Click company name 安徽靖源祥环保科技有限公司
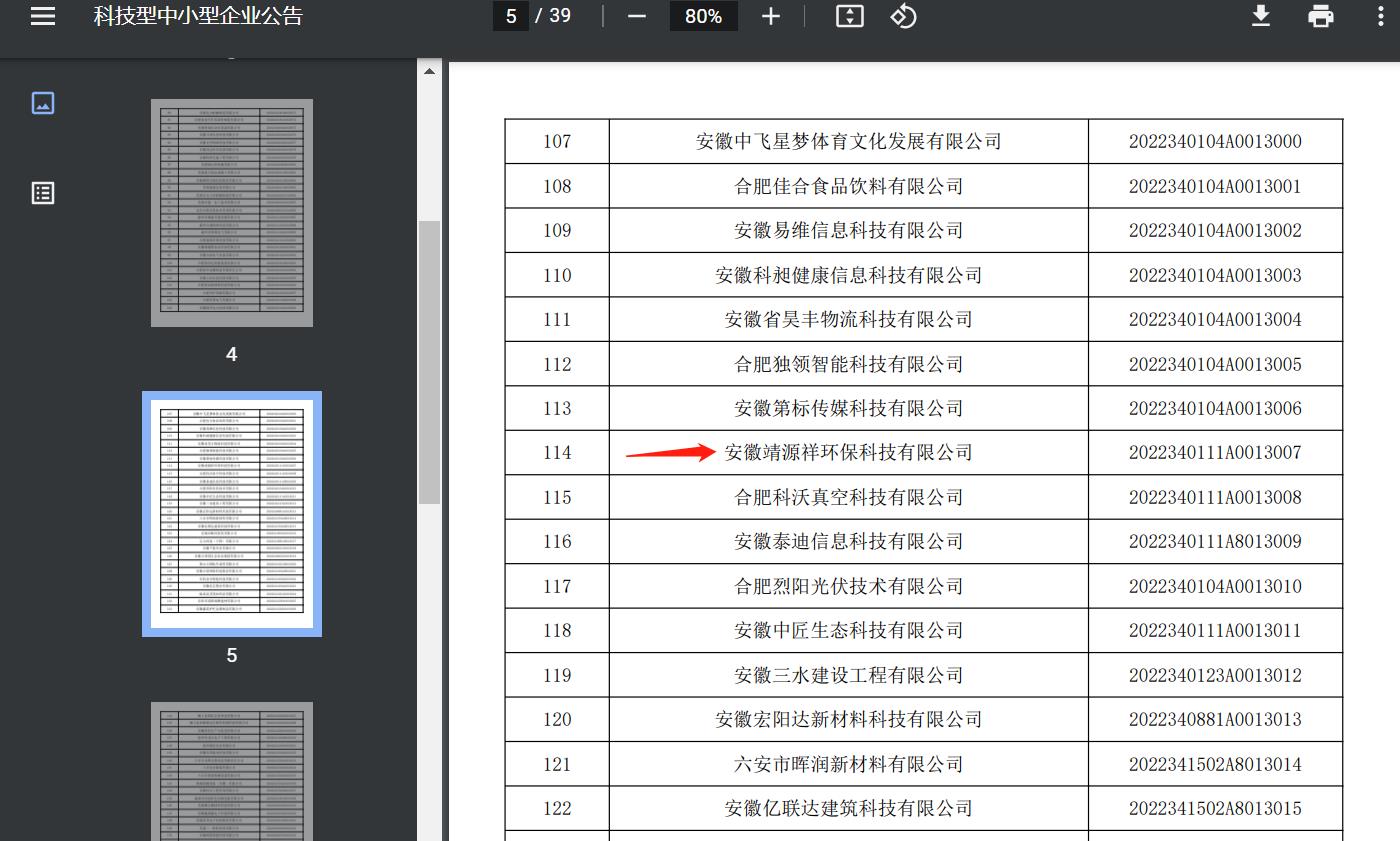This screenshot has height=841, width=1400. tap(848, 453)
